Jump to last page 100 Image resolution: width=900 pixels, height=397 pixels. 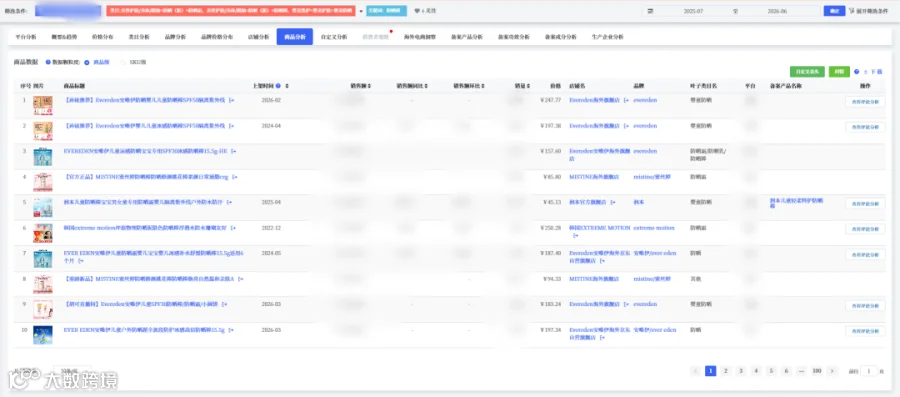point(817,371)
